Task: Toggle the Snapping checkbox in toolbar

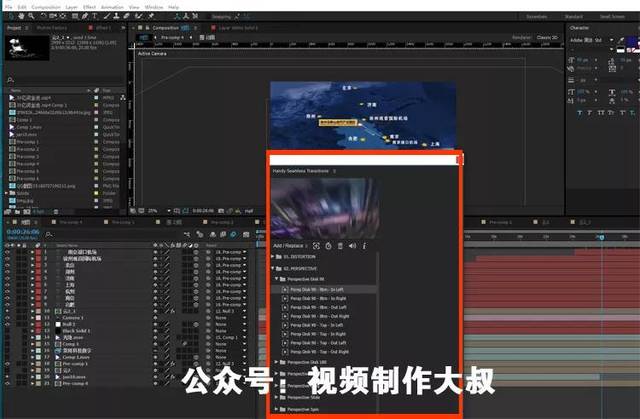Action: coord(209,17)
